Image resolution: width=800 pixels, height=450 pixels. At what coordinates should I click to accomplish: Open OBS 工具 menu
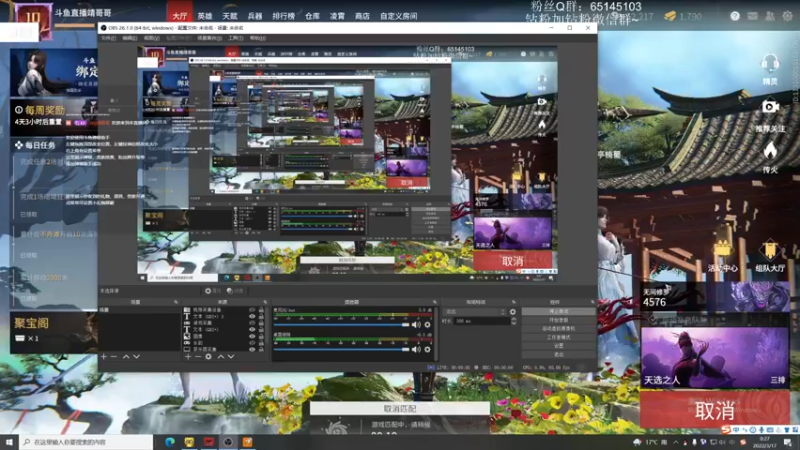point(235,38)
